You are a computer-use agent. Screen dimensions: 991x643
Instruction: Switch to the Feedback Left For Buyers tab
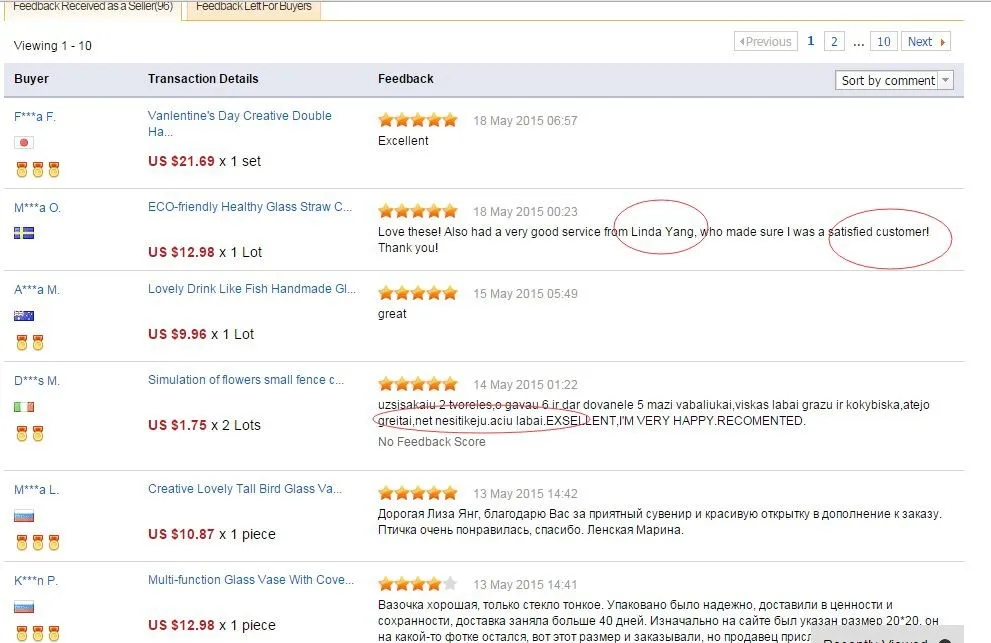click(x=253, y=8)
